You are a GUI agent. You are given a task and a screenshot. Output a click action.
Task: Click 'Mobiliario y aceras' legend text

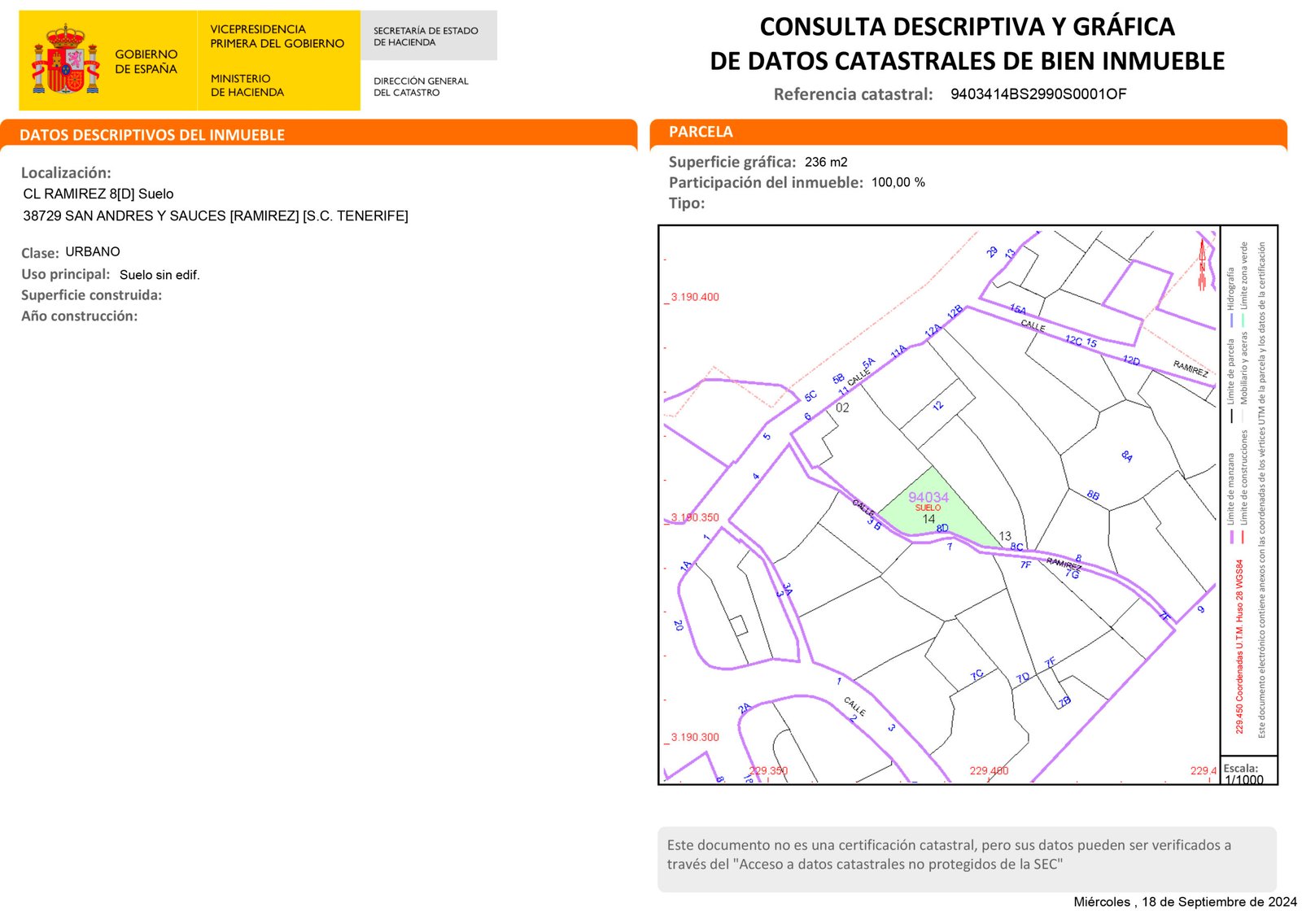pyautogui.click(x=1243, y=368)
